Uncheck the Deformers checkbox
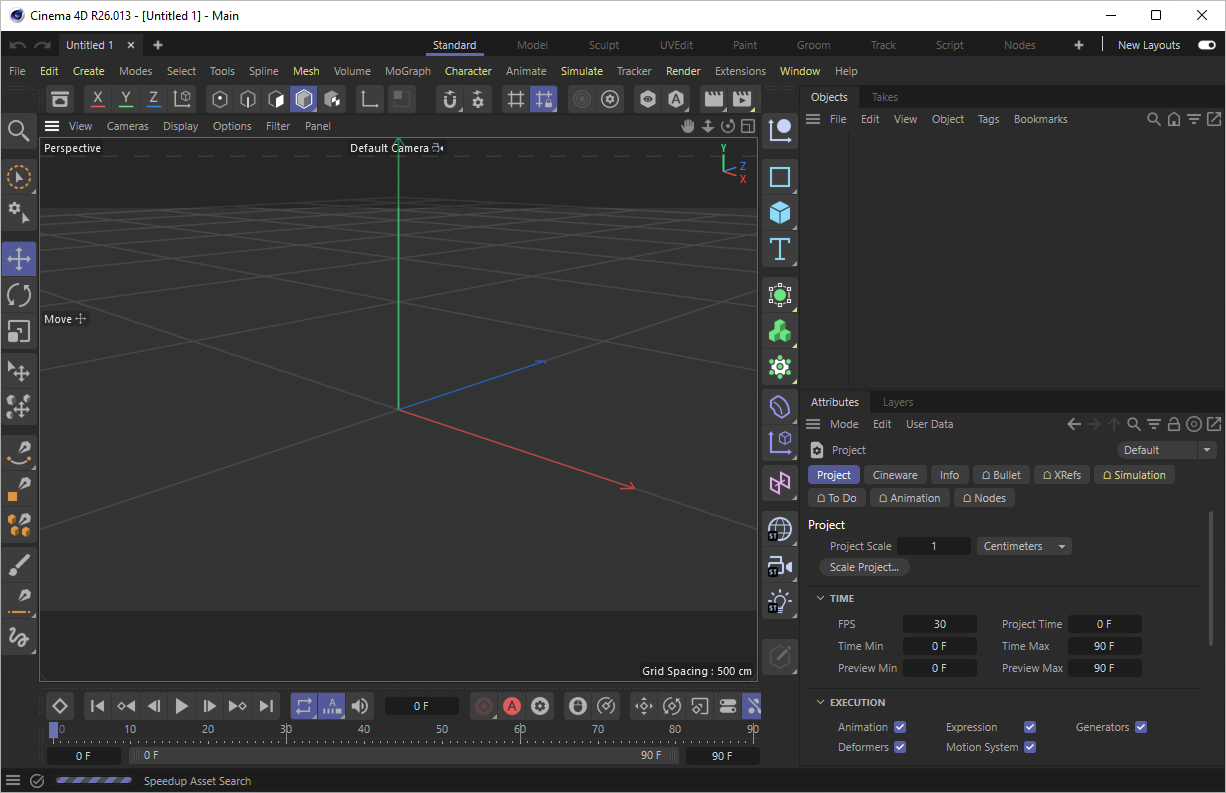Screen dimensions: 1226x793 coord(900,747)
